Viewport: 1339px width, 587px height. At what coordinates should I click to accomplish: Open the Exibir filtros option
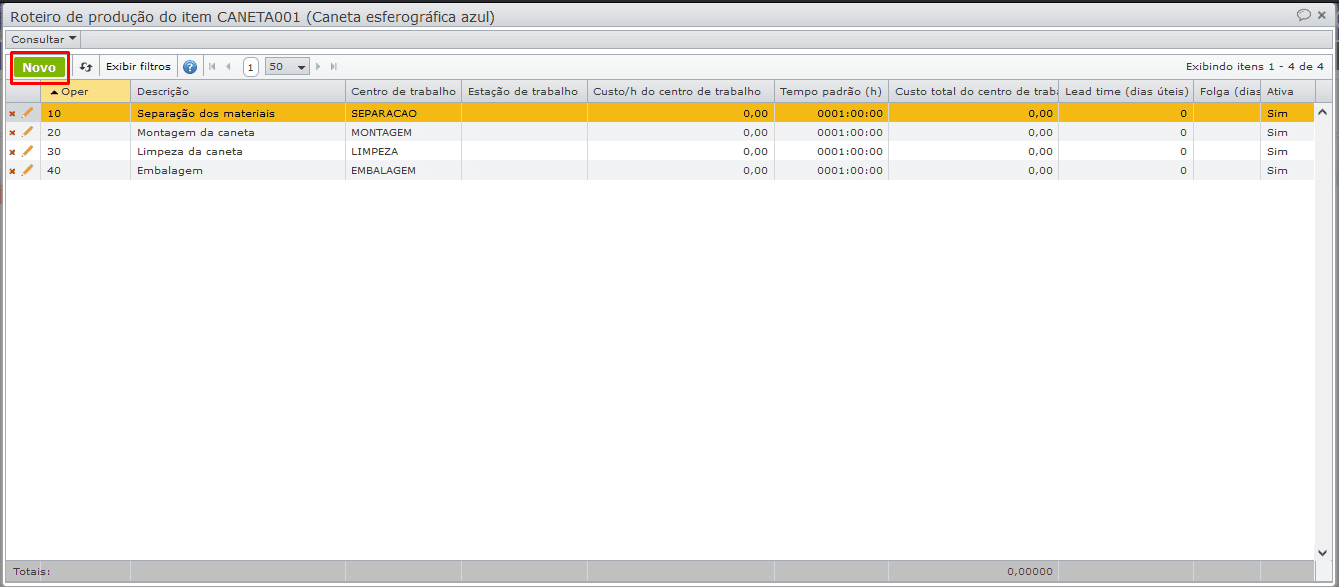coord(138,67)
